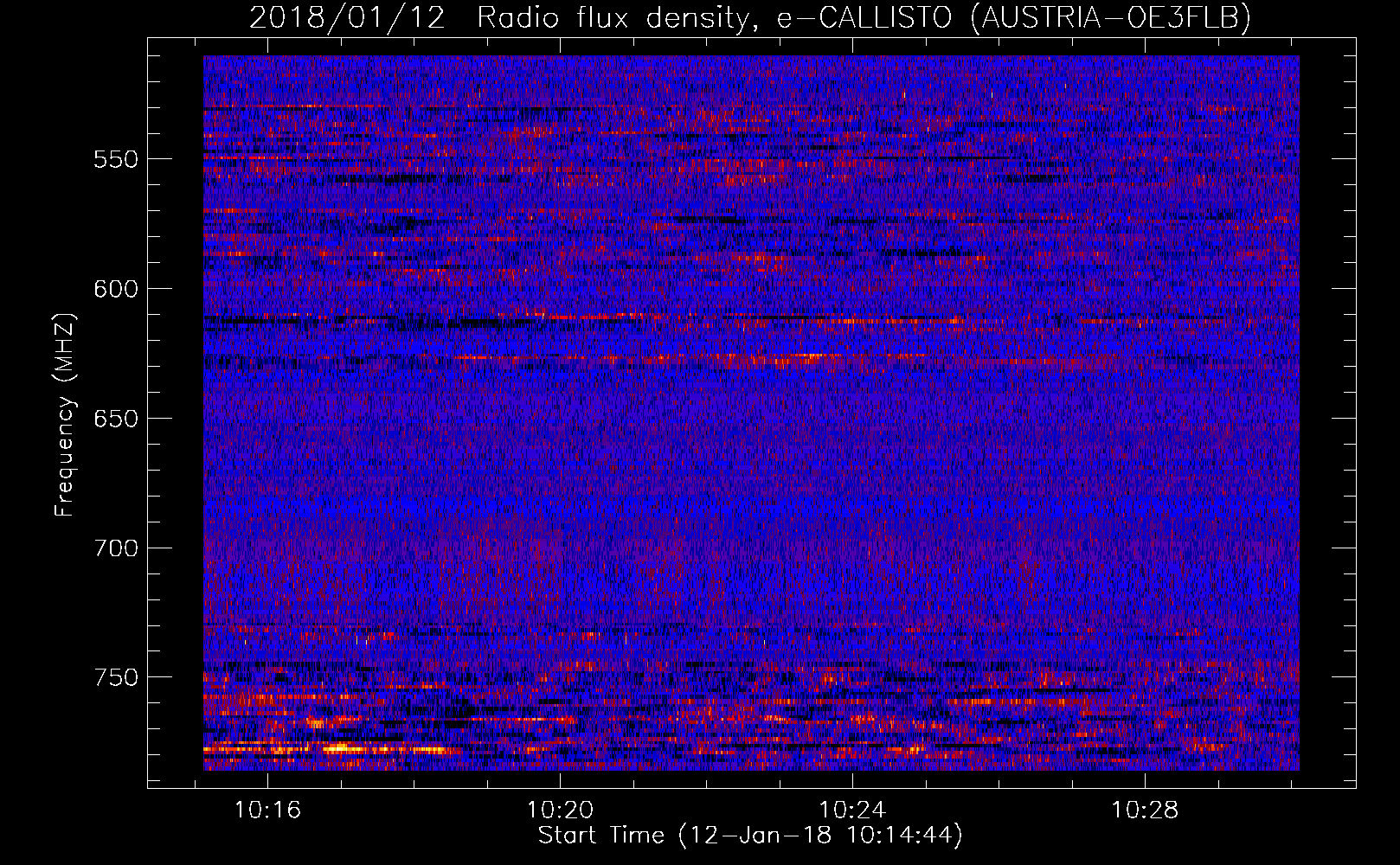Click the Start Time axis caption
The image size is (1400, 865).
(x=750, y=836)
